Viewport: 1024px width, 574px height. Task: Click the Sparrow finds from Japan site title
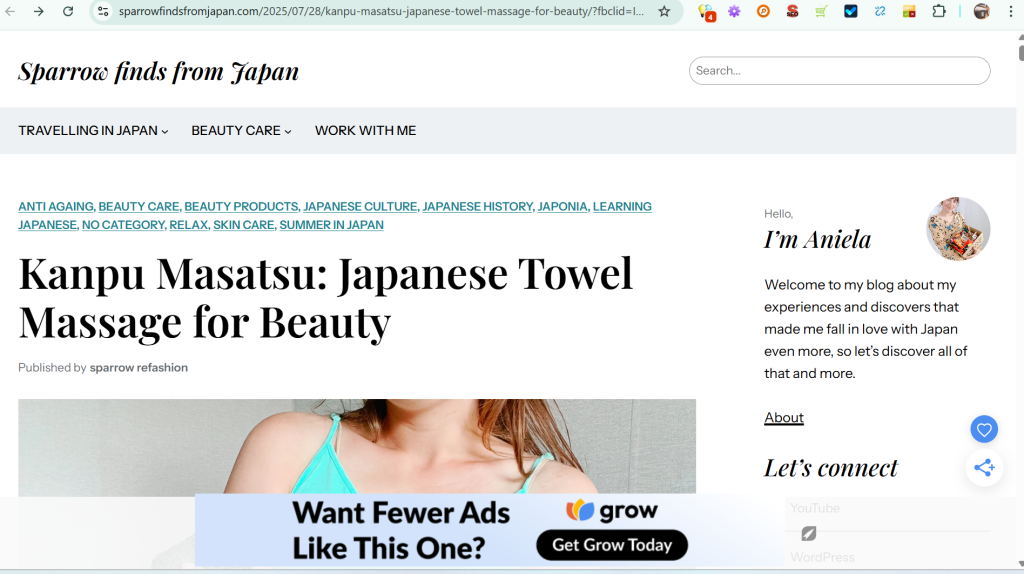[x=158, y=72]
